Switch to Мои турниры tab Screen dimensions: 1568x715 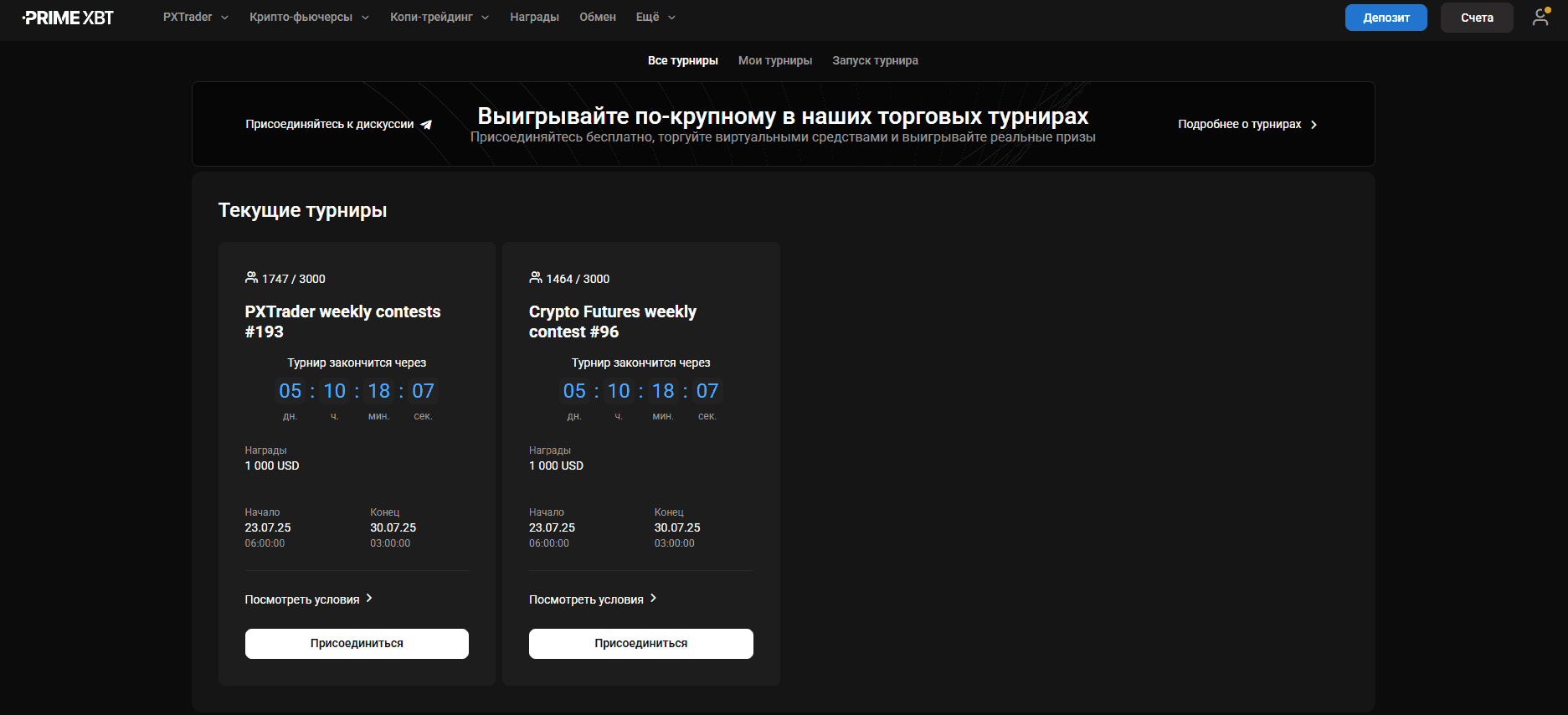pos(775,60)
